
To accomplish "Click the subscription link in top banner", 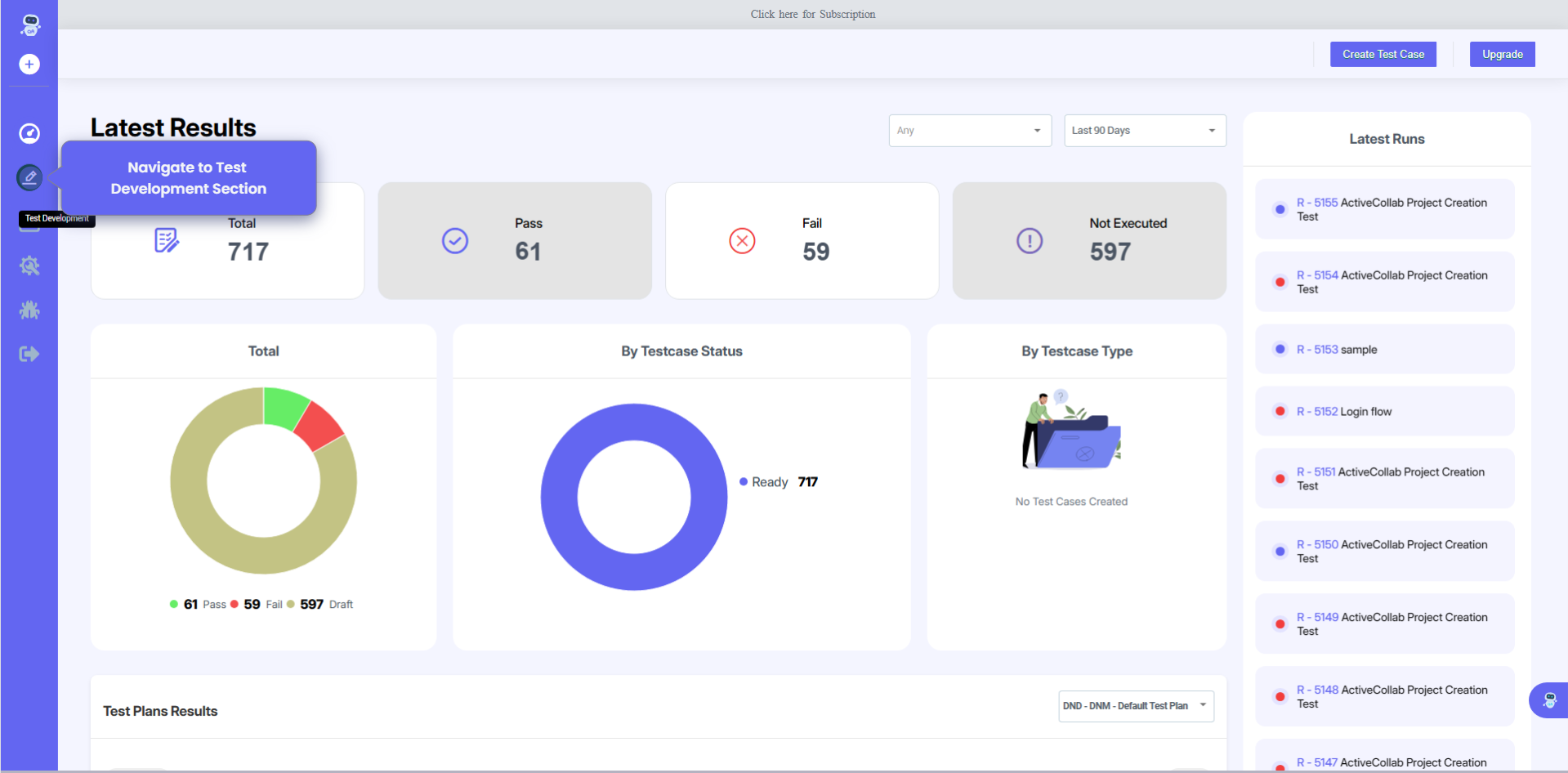I will [x=813, y=15].
